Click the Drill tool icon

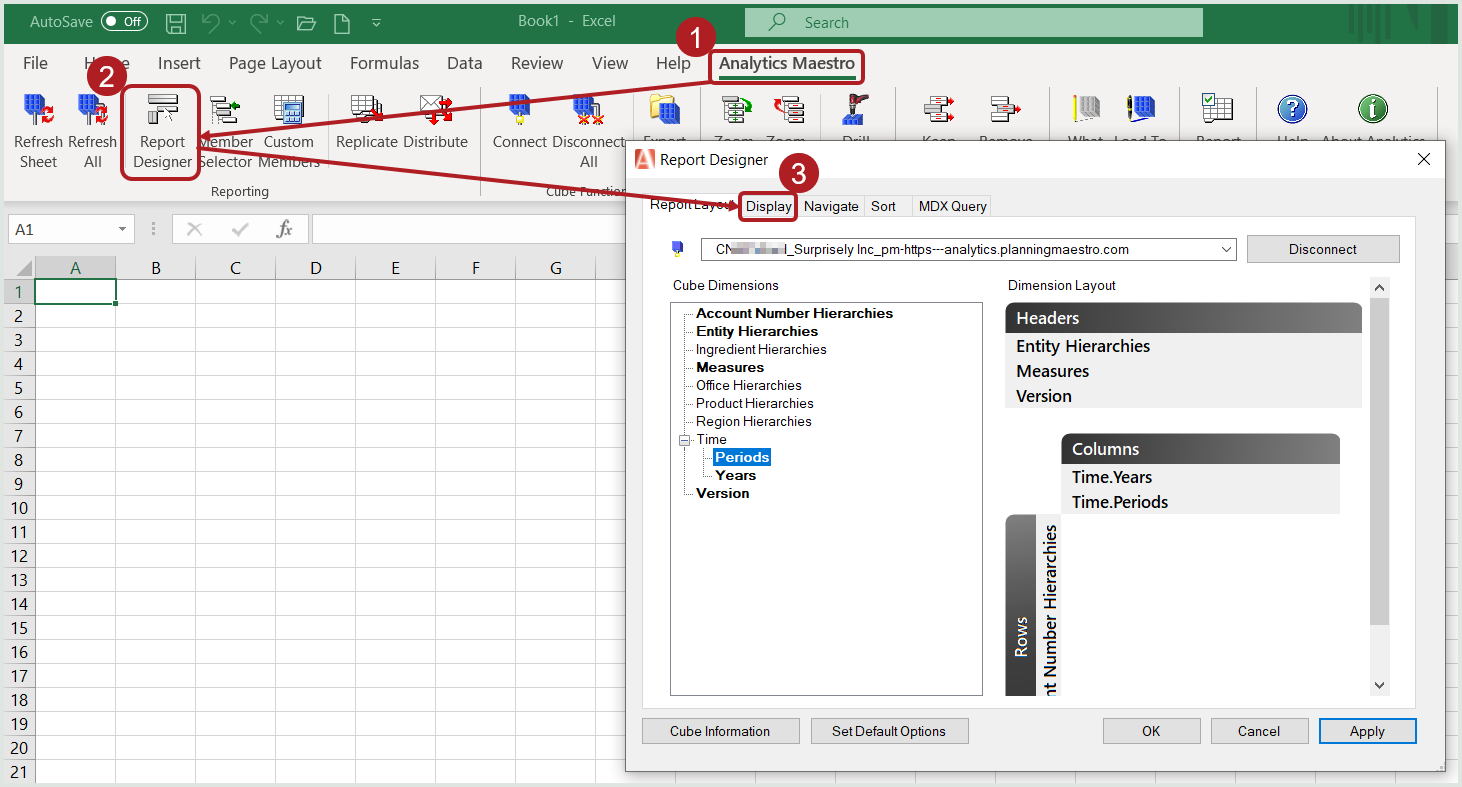click(855, 110)
